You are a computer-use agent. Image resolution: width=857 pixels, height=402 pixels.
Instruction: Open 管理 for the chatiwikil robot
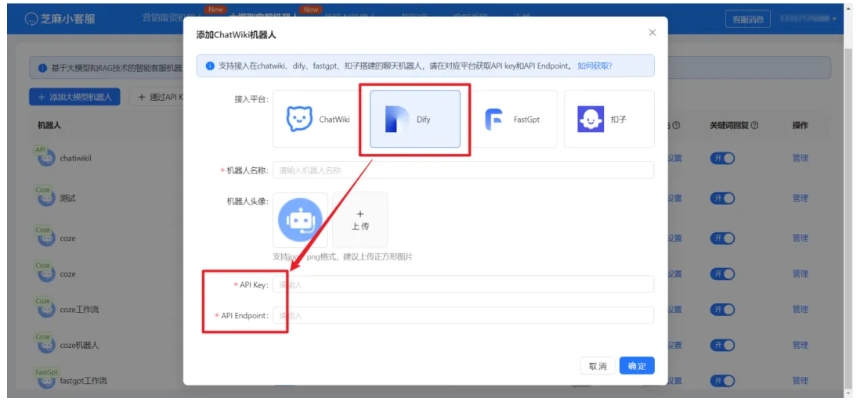[x=800, y=158]
